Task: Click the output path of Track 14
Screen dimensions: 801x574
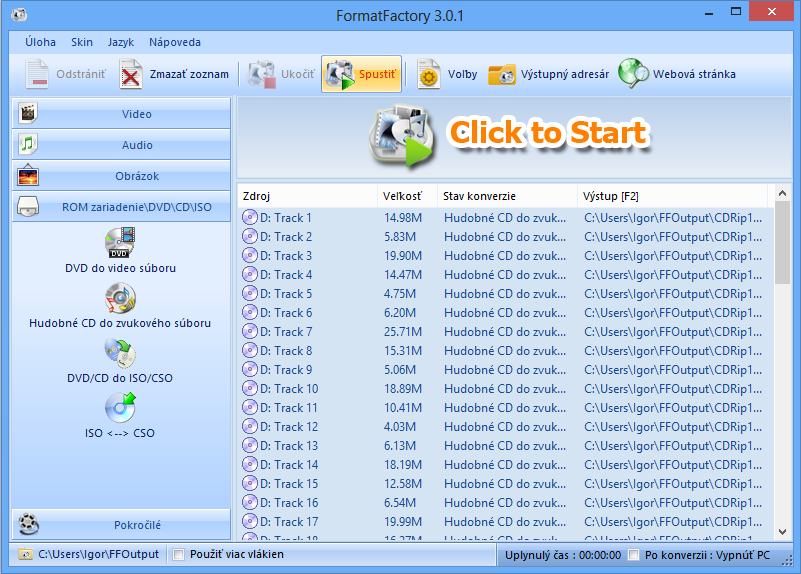Action: coord(673,465)
